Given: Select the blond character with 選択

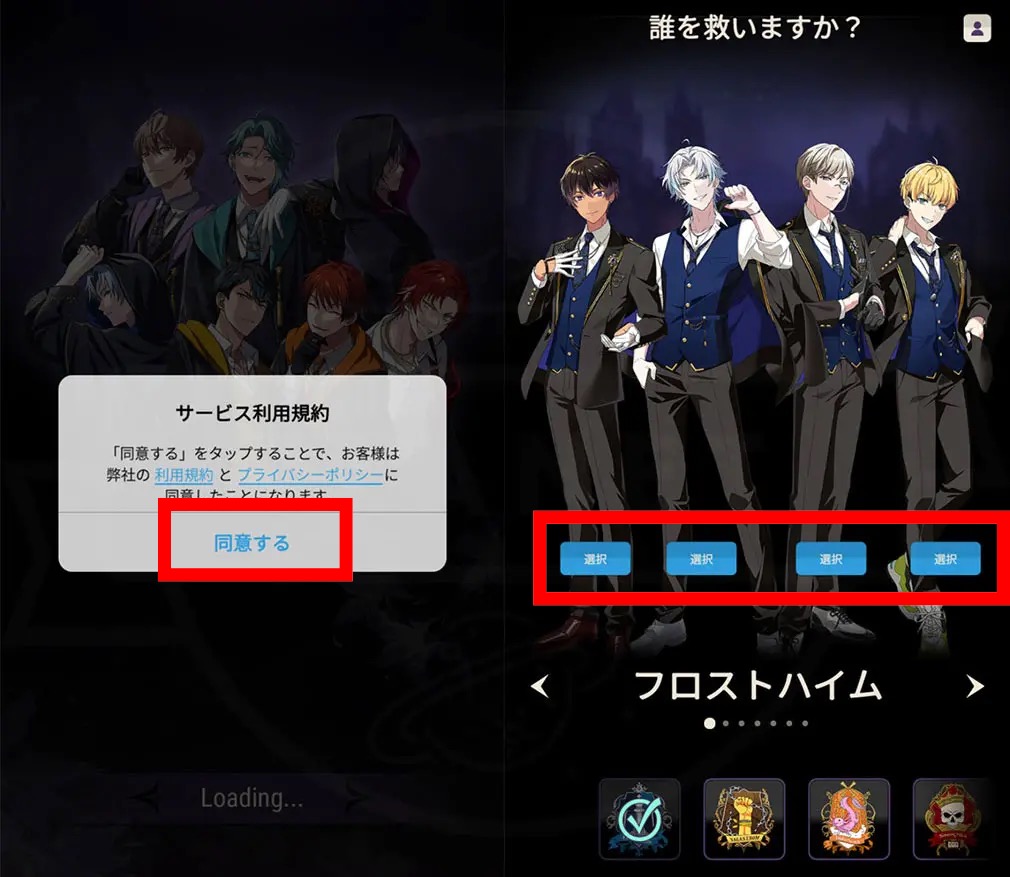Looking at the screenshot, I should (945, 558).
